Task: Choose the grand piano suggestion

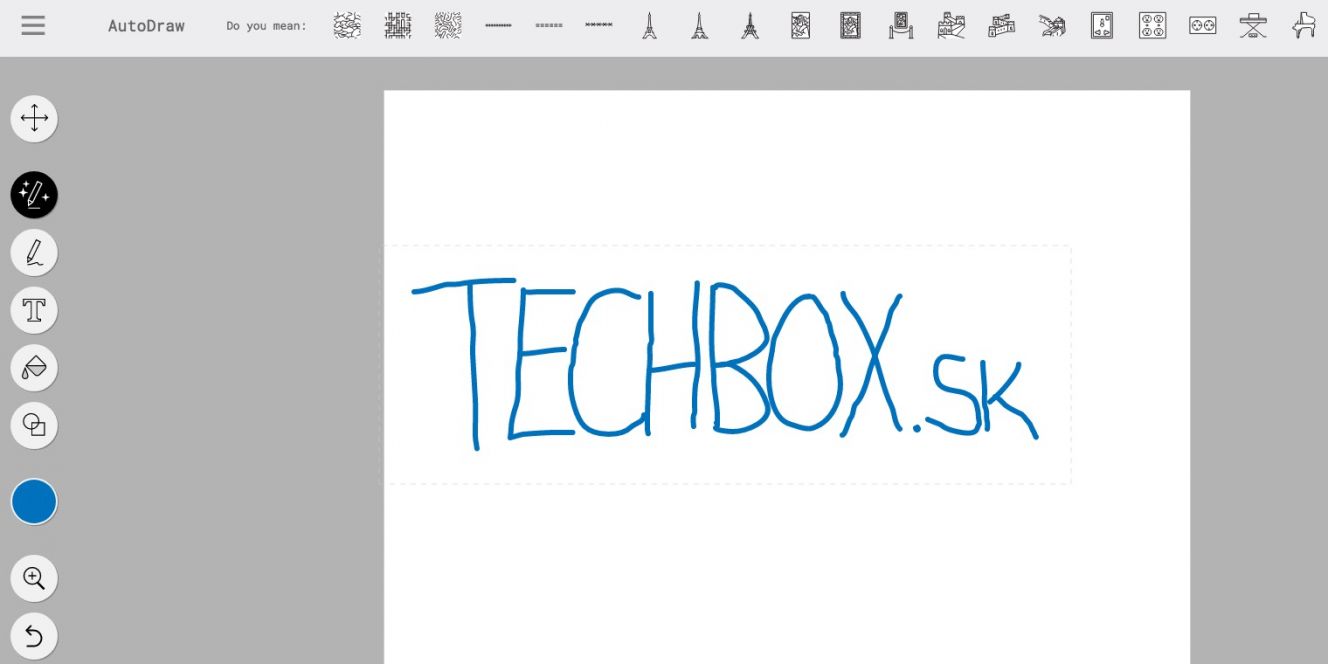Action: point(1304,25)
